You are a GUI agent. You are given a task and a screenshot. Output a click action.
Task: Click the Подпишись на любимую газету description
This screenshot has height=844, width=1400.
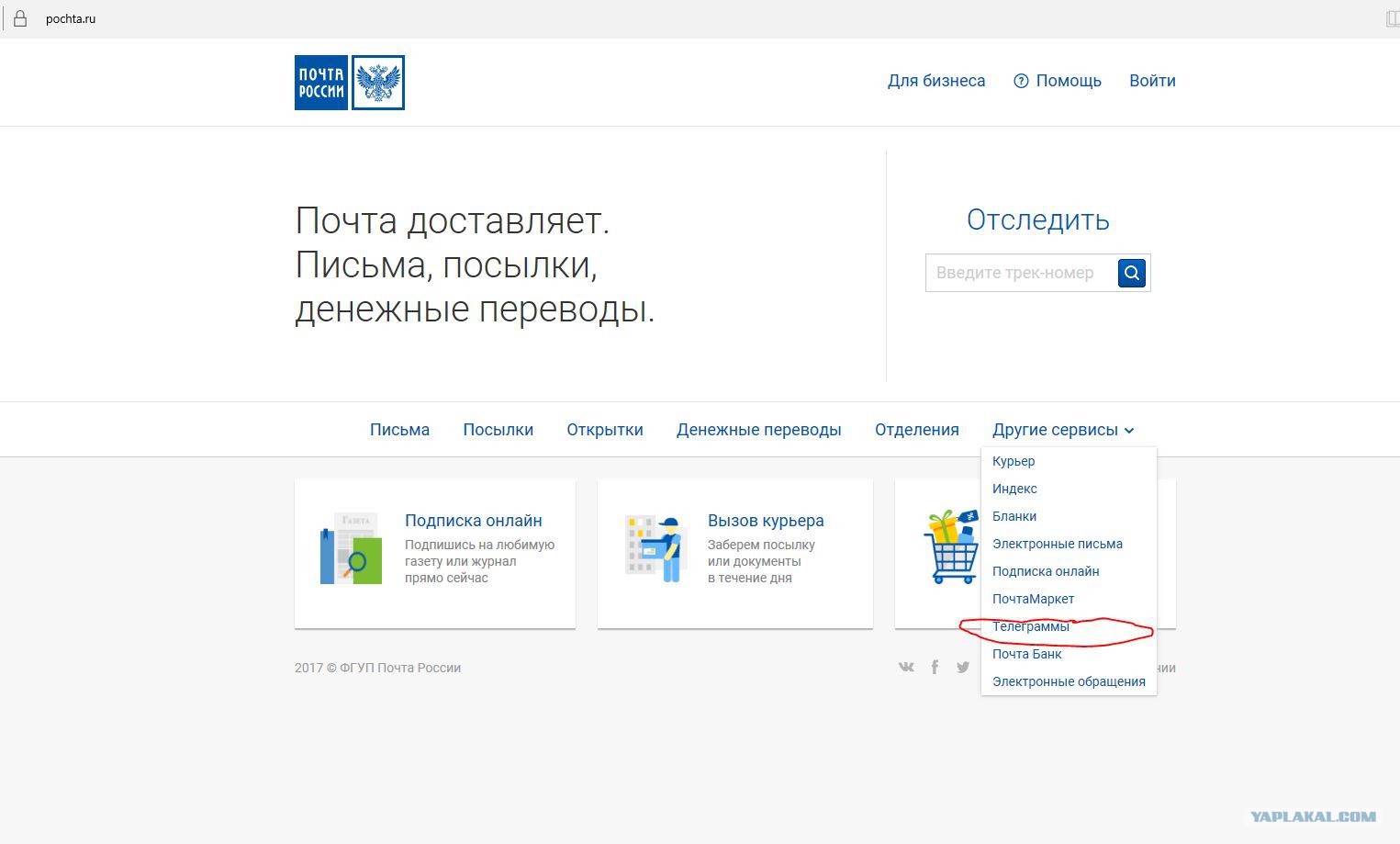pyautogui.click(x=479, y=561)
